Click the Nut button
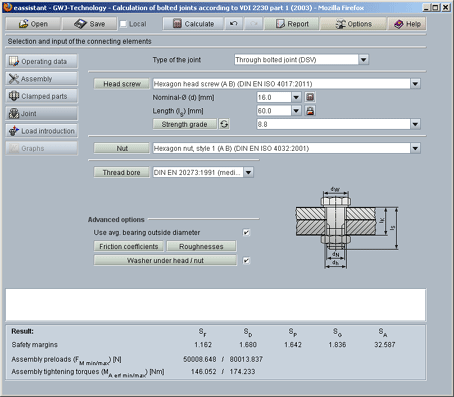Image resolution: width=454 pixels, height=397 pixels. click(122, 148)
